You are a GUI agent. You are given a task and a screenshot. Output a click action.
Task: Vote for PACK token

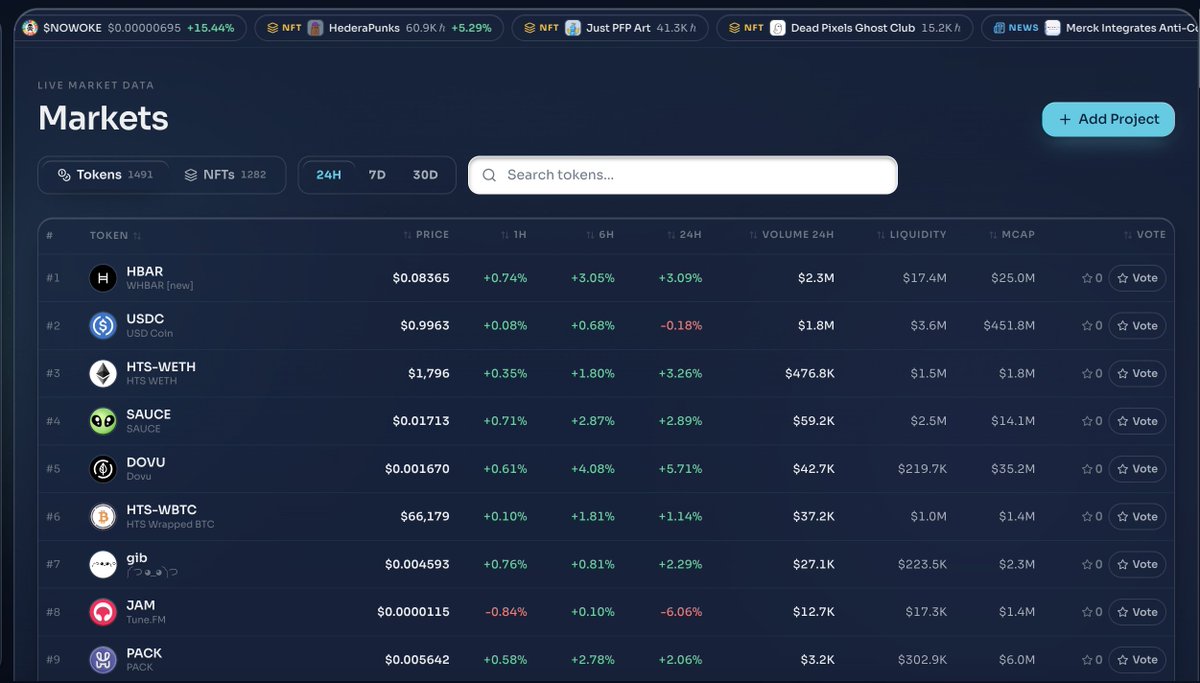[1137, 660]
